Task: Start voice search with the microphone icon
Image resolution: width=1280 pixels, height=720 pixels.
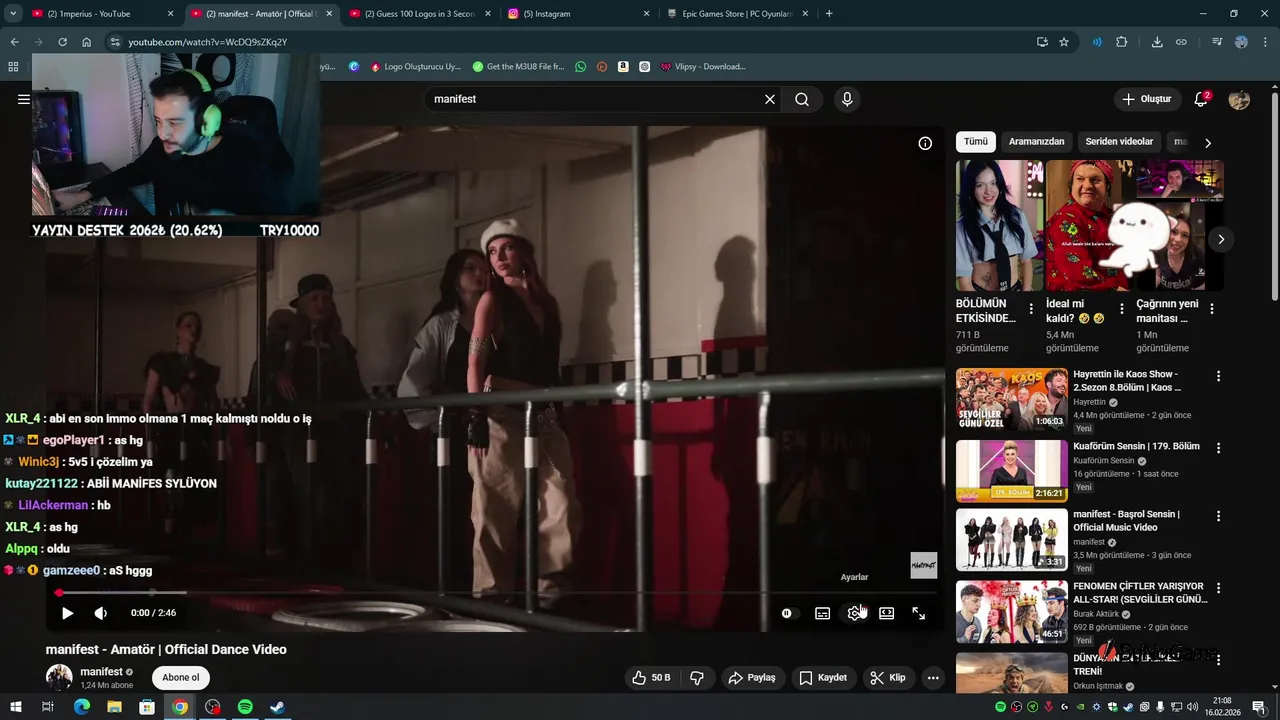Action: [x=847, y=99]
